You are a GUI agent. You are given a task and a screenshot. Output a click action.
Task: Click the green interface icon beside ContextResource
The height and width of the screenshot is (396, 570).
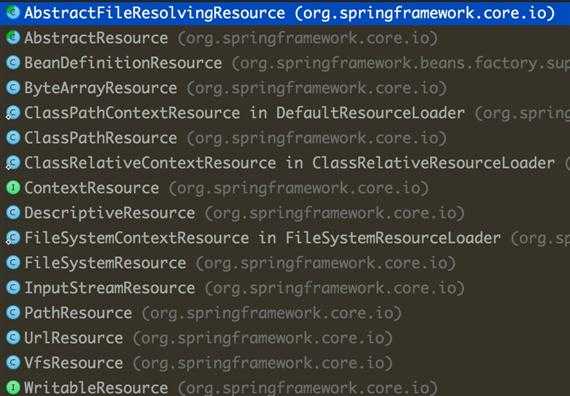point(13,188)
